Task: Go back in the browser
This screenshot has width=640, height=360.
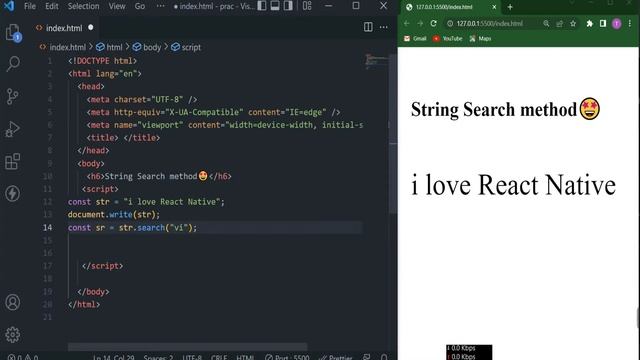Action: pyautogui.click(x=407, y=24)
